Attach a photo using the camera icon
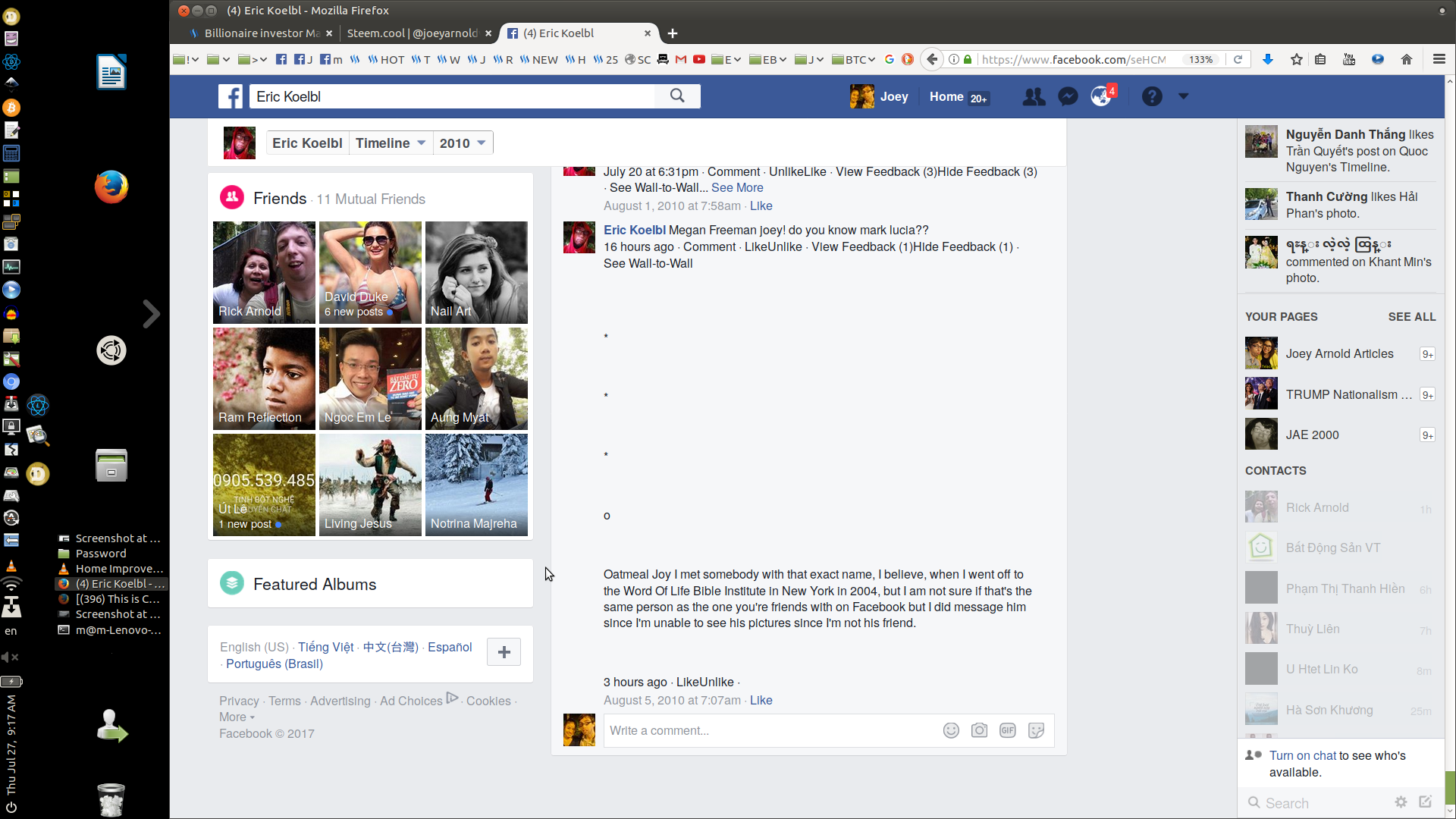Viewport: 1456px width, 819px height. coord(979,730)
